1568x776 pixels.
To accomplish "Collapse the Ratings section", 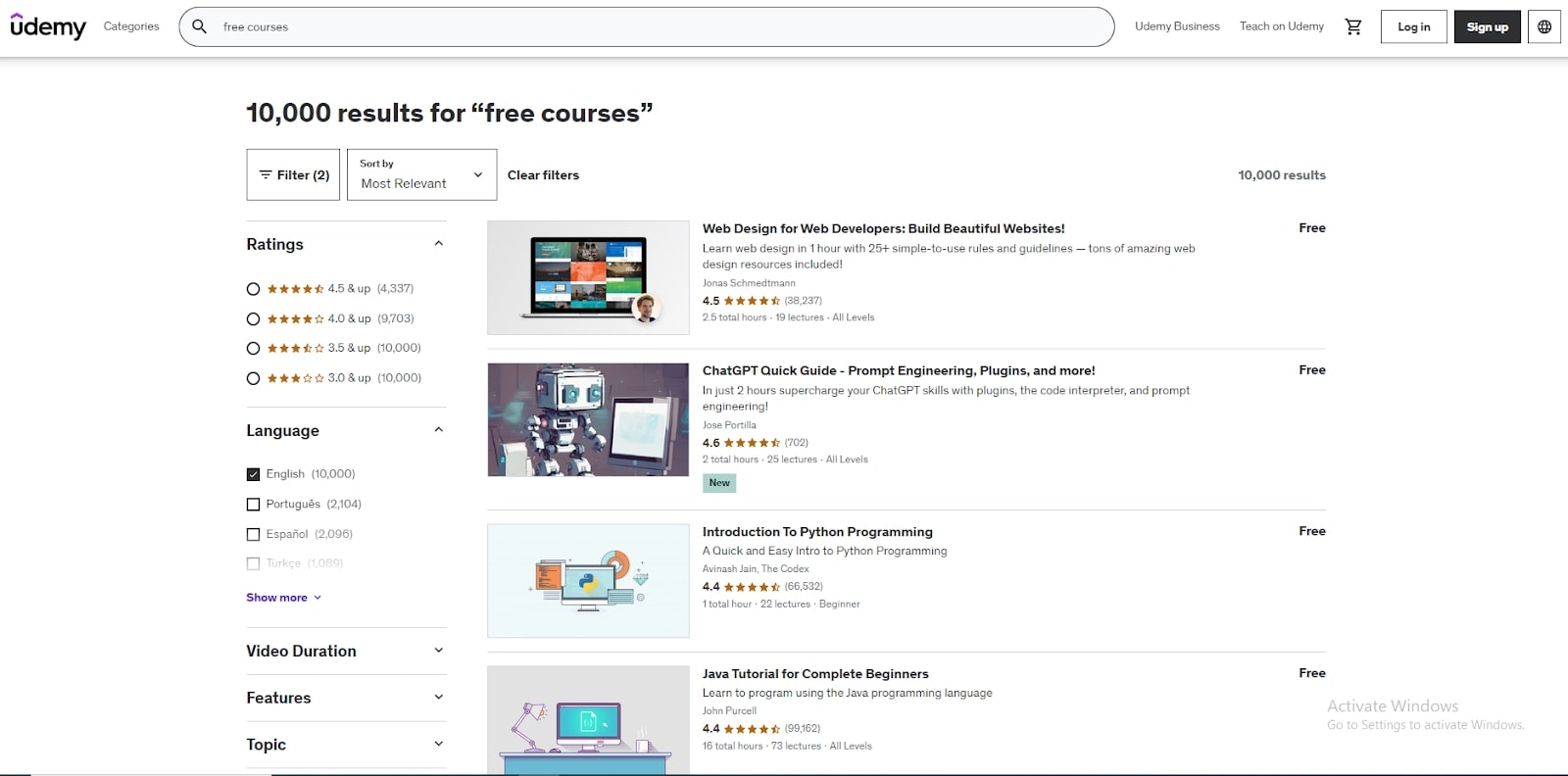I will point(437,243).
